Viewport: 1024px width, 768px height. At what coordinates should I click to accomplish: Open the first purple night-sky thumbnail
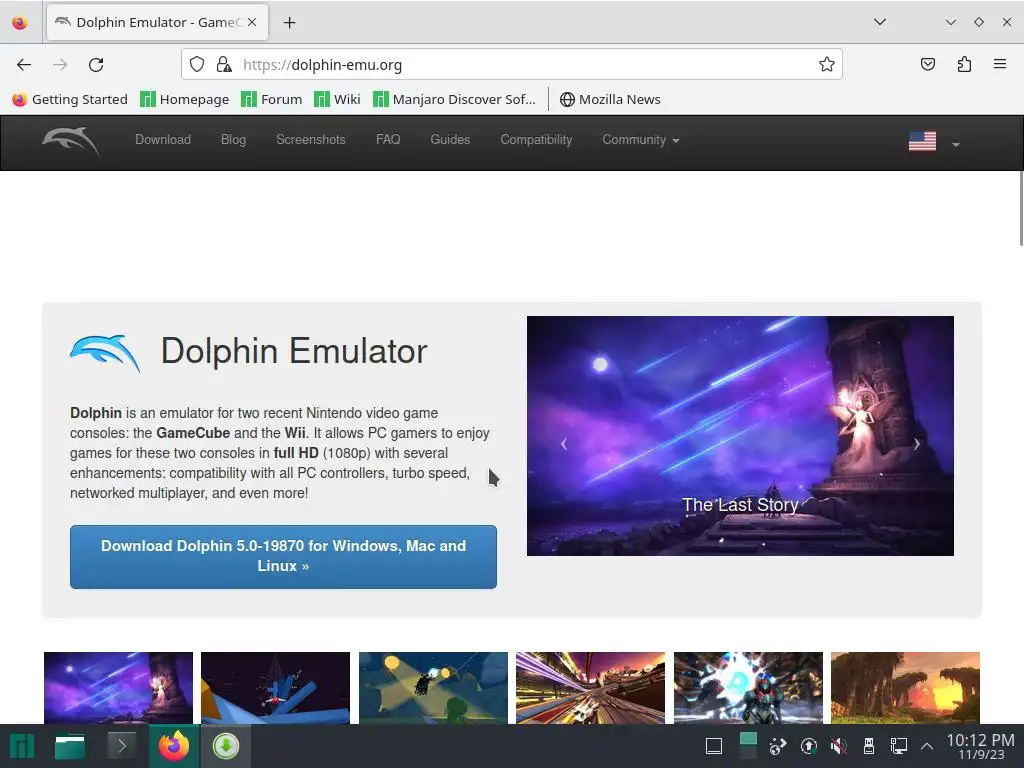click(118, 688)
